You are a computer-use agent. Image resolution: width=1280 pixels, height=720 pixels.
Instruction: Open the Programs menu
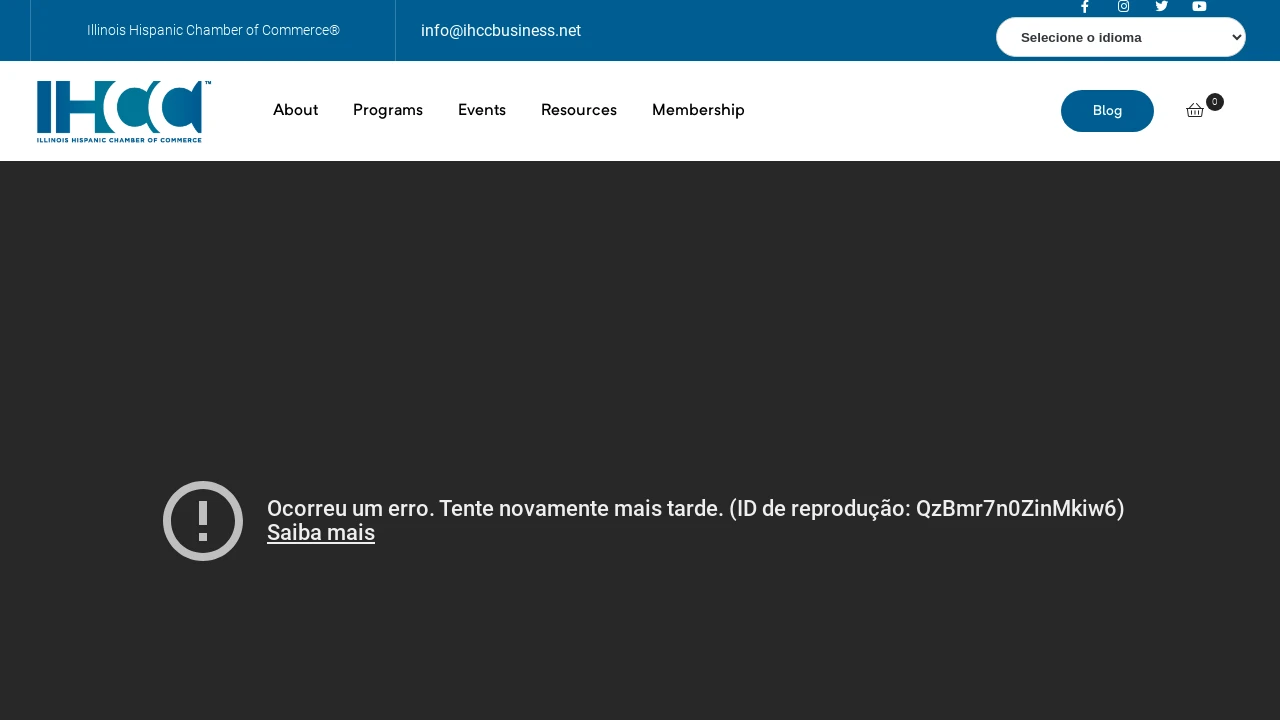point(388,111)
